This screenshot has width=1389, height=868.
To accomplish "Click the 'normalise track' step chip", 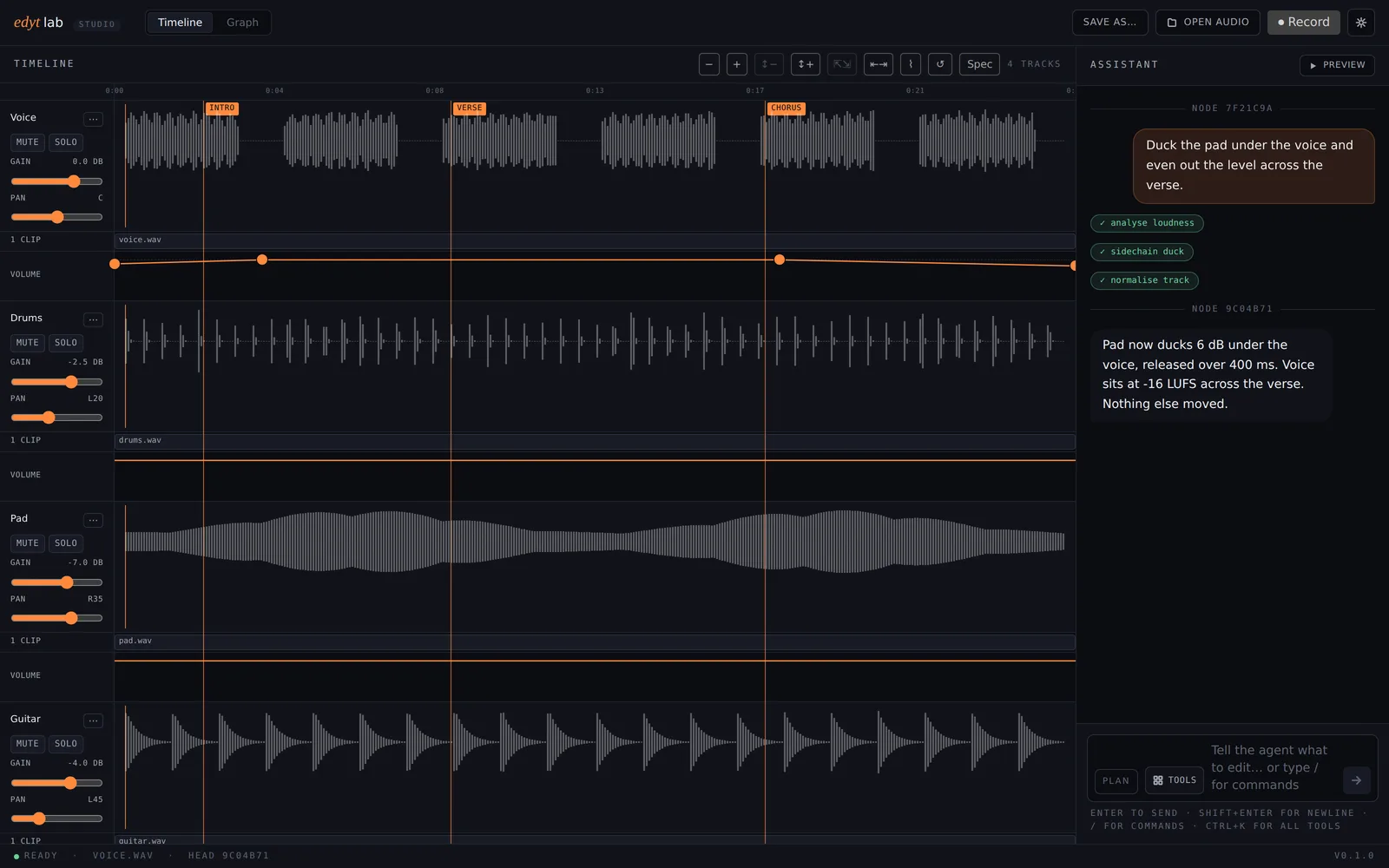I will click(1144, 280).
